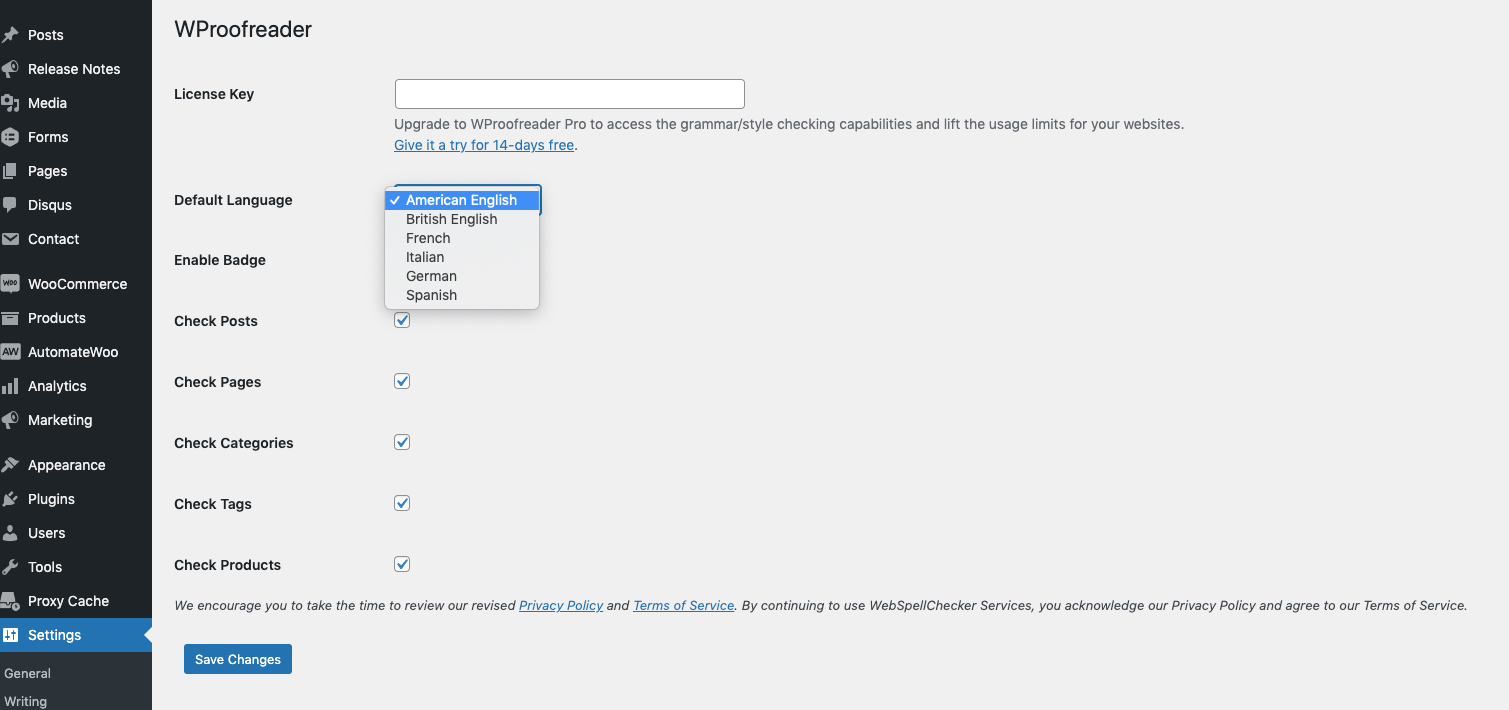Click the Pages icon in sidebar
Image resolution: width=1509 pixels, height=710 pixels.
(10, 171)
